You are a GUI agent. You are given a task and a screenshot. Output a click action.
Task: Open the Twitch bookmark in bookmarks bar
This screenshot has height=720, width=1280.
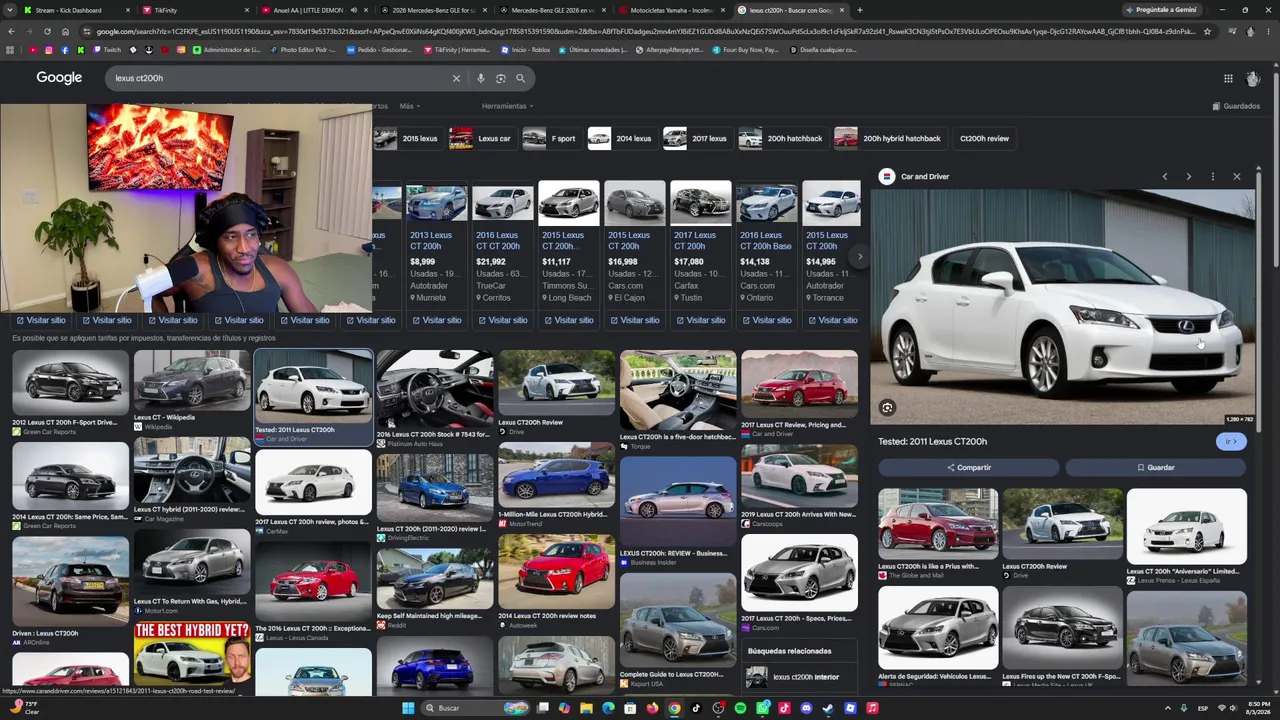(x=107, y=50)
